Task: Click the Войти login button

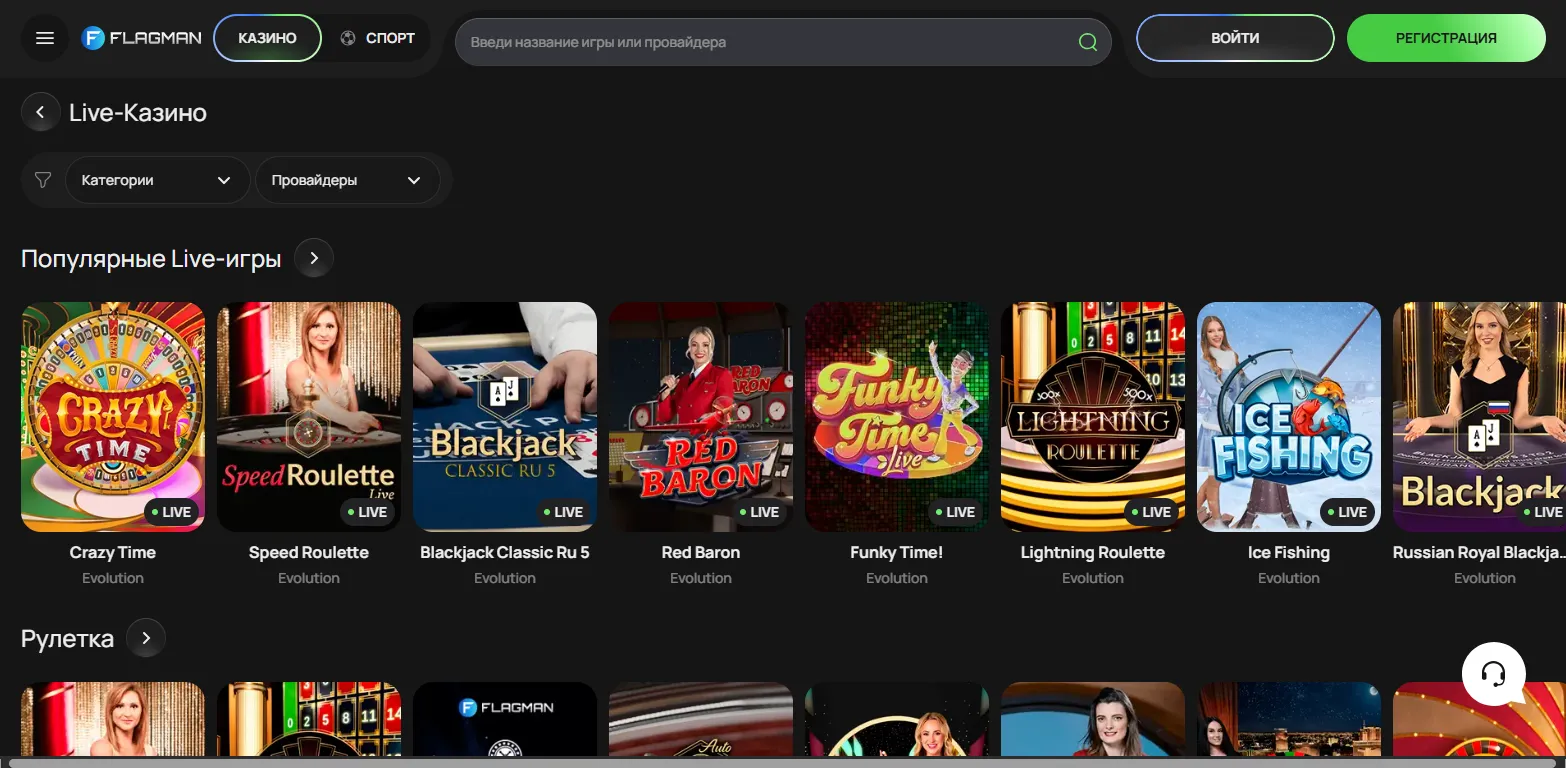Action: click(x=1235, y=38)
